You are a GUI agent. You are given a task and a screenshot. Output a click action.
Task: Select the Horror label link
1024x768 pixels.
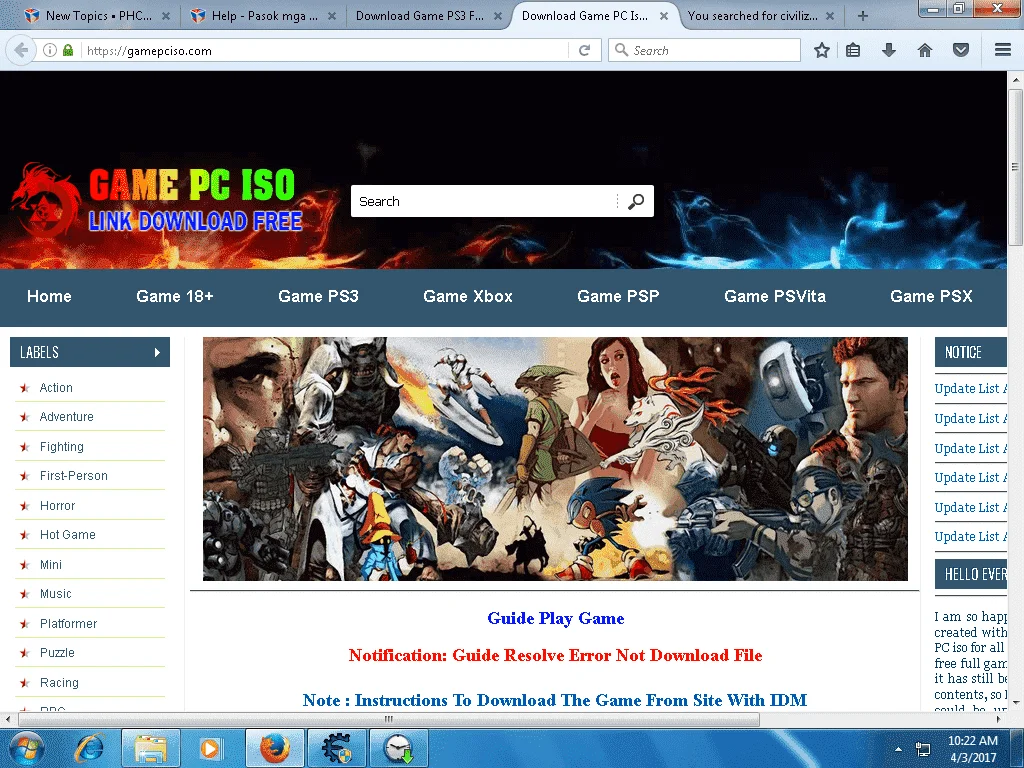tap(57, 505)
